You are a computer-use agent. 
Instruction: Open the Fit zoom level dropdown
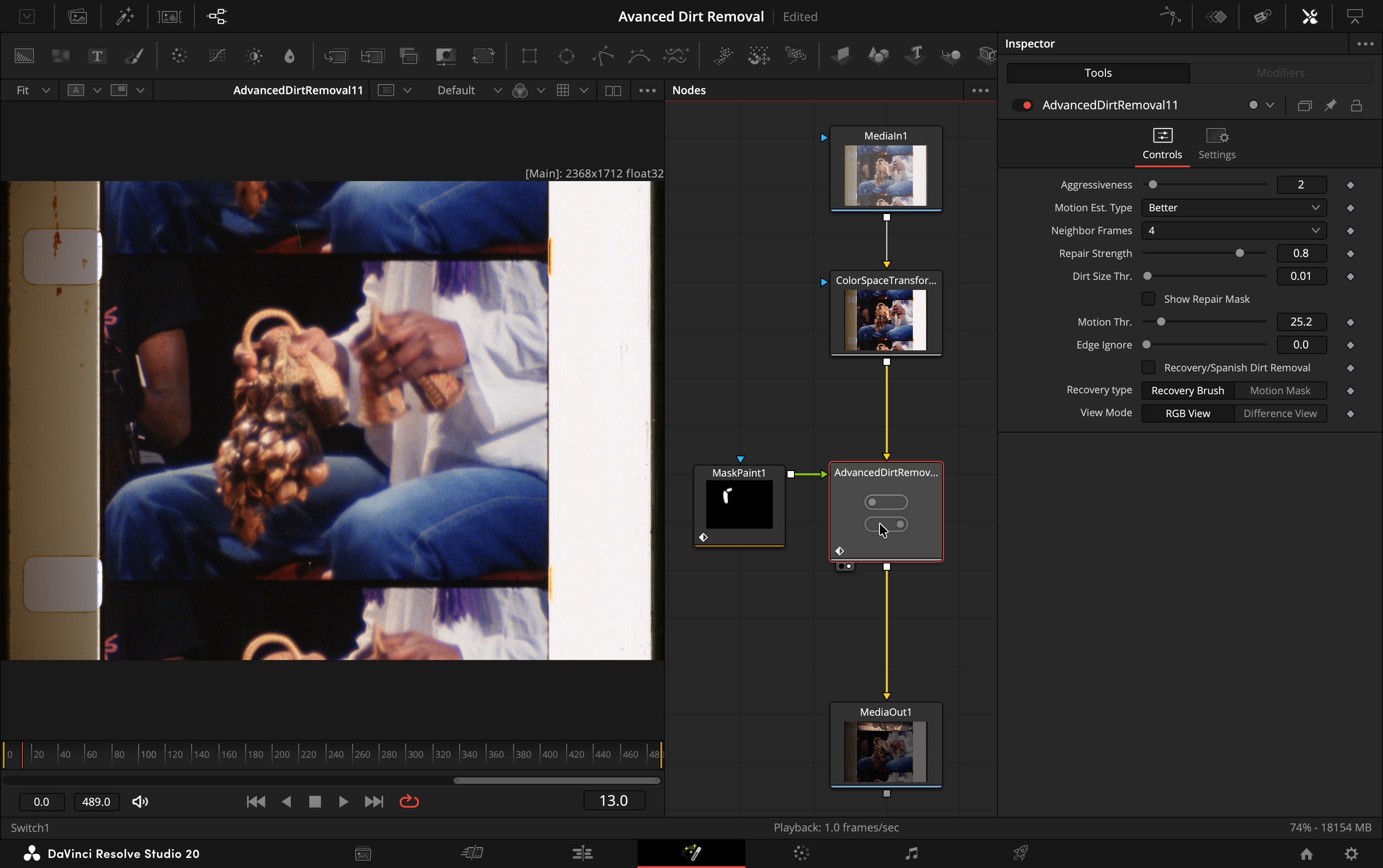coord(32,90)
